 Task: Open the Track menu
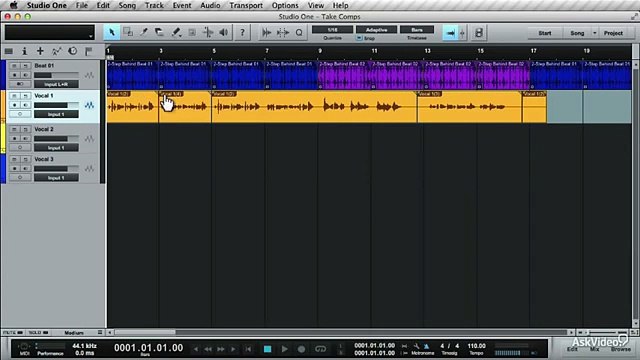click(x=154, y=5)
